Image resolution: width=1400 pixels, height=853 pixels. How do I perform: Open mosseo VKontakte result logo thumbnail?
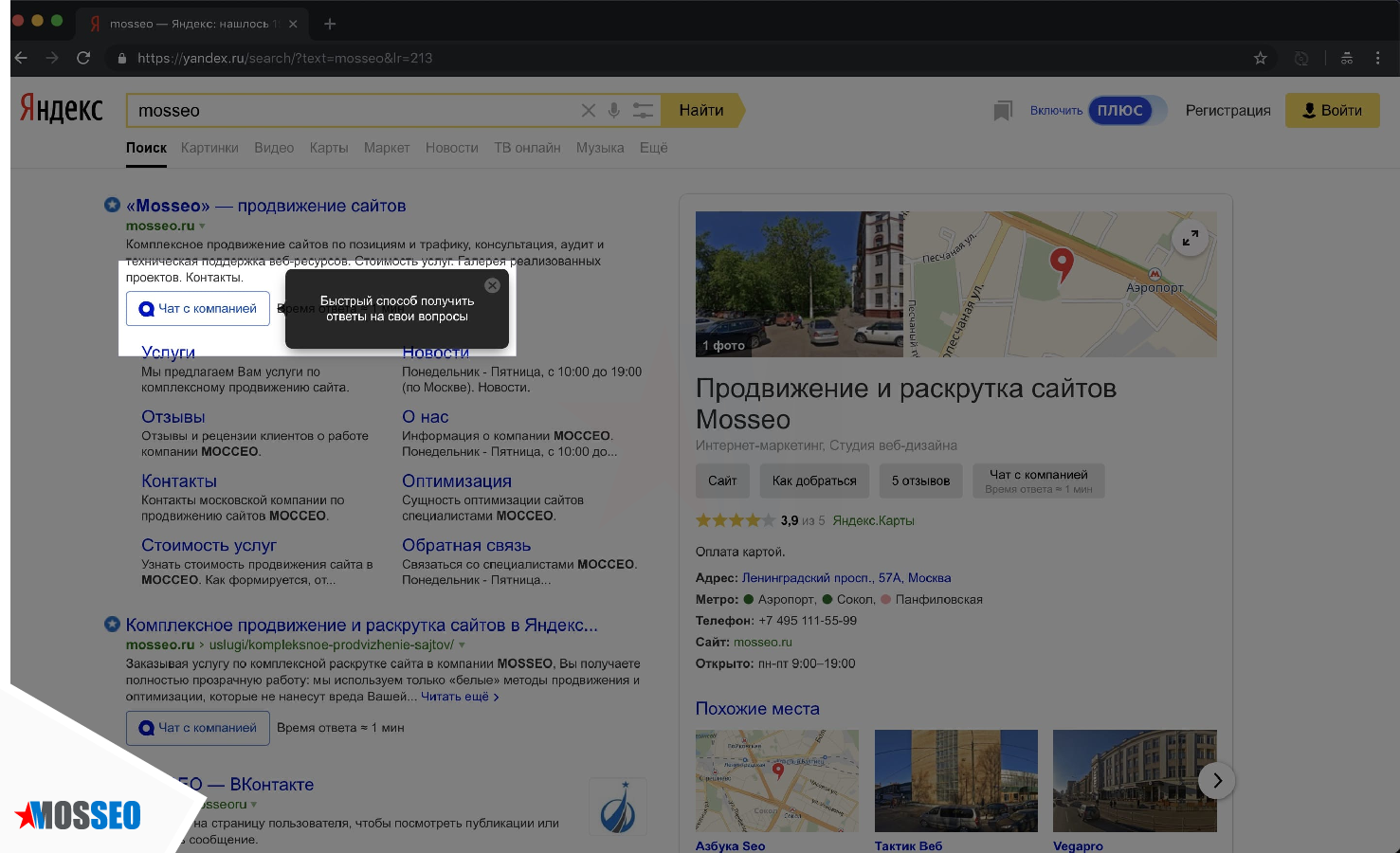pyautogui.click(x=618, y=807)
